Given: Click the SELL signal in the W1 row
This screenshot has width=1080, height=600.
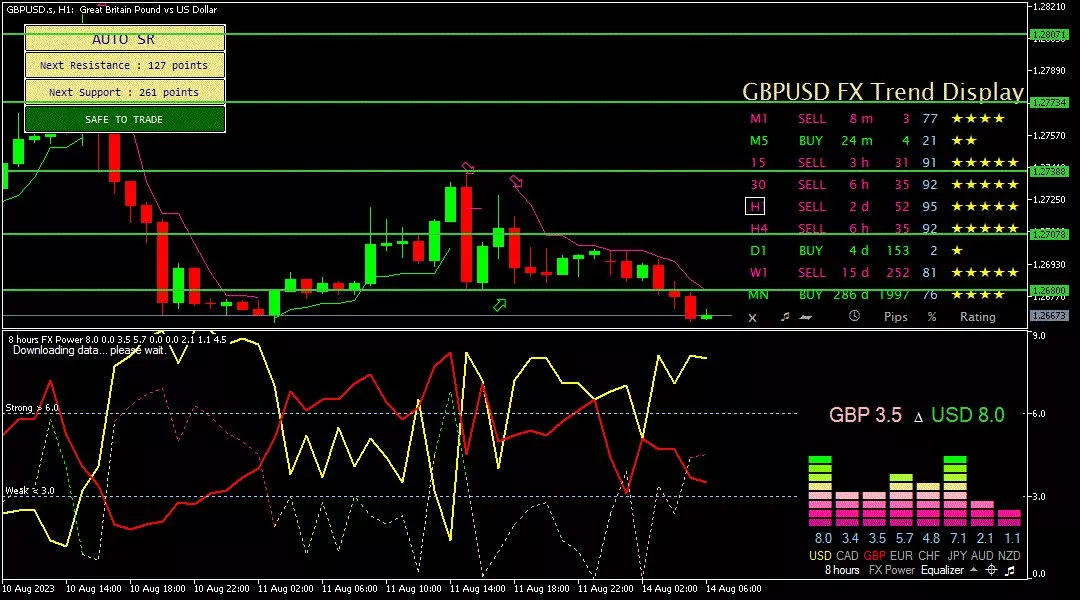Looking at the screenshot, I should pos(811,273).
